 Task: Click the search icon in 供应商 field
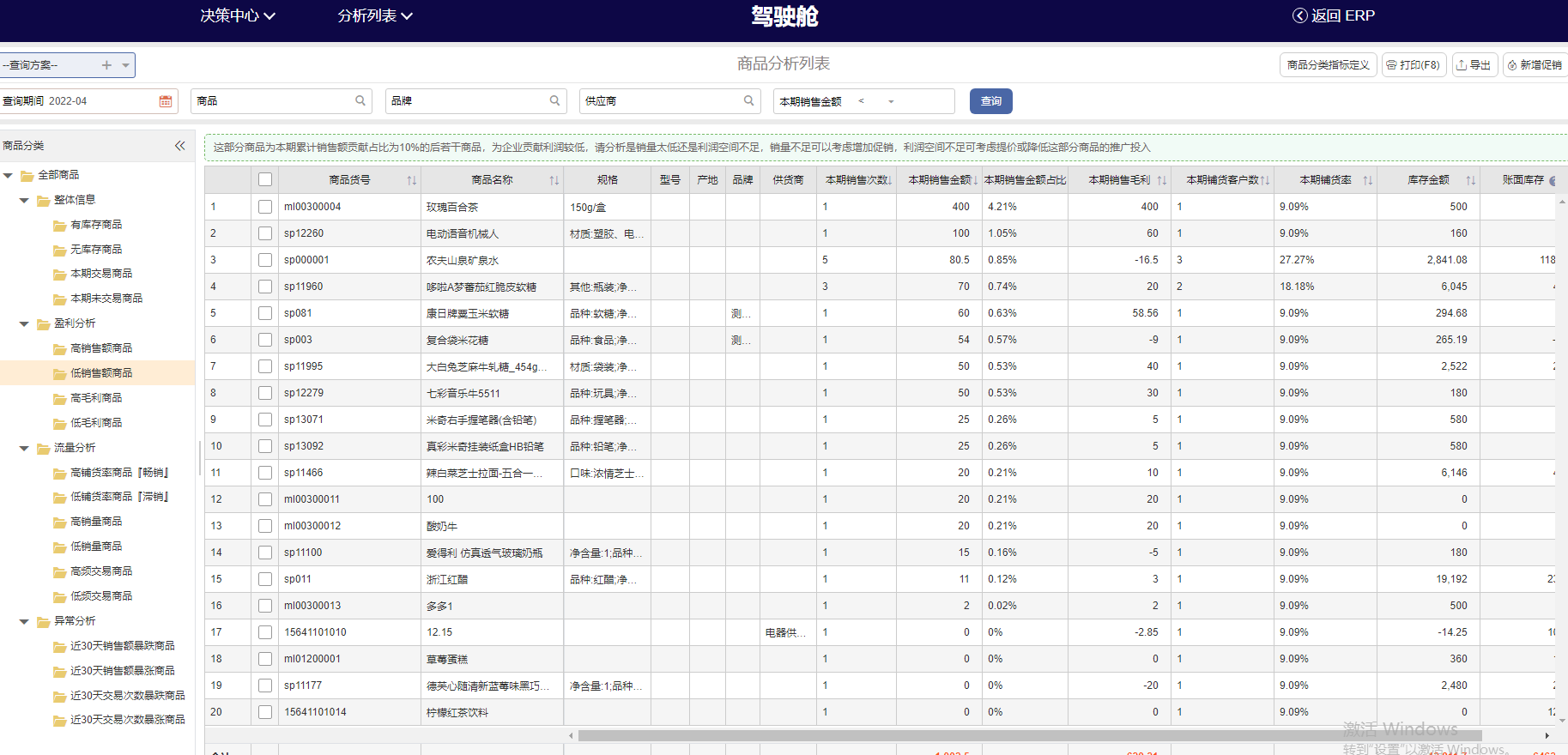coord(749,101)
